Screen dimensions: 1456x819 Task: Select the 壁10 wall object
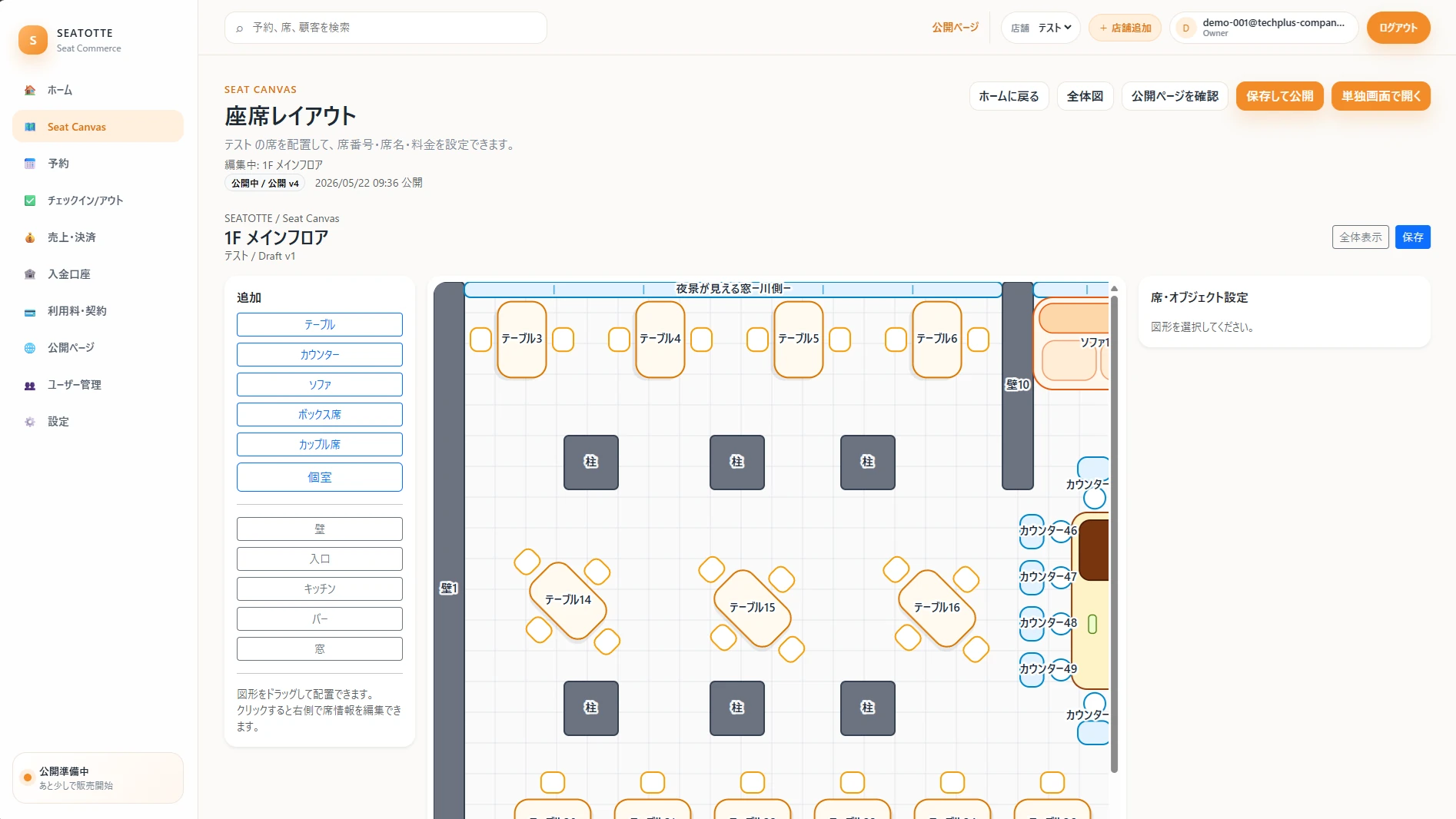(x=1018, y=385)
